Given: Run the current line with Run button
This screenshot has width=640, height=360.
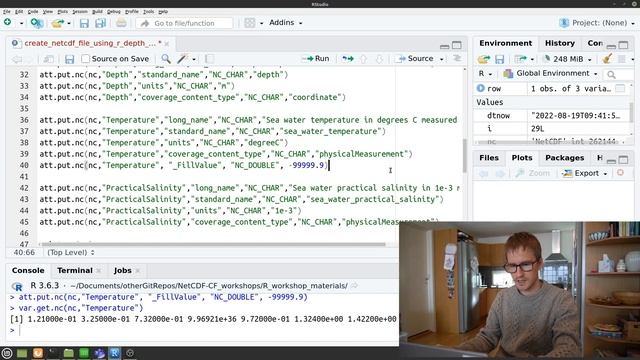Looking at the screenshot, I should tap(316, 58).
